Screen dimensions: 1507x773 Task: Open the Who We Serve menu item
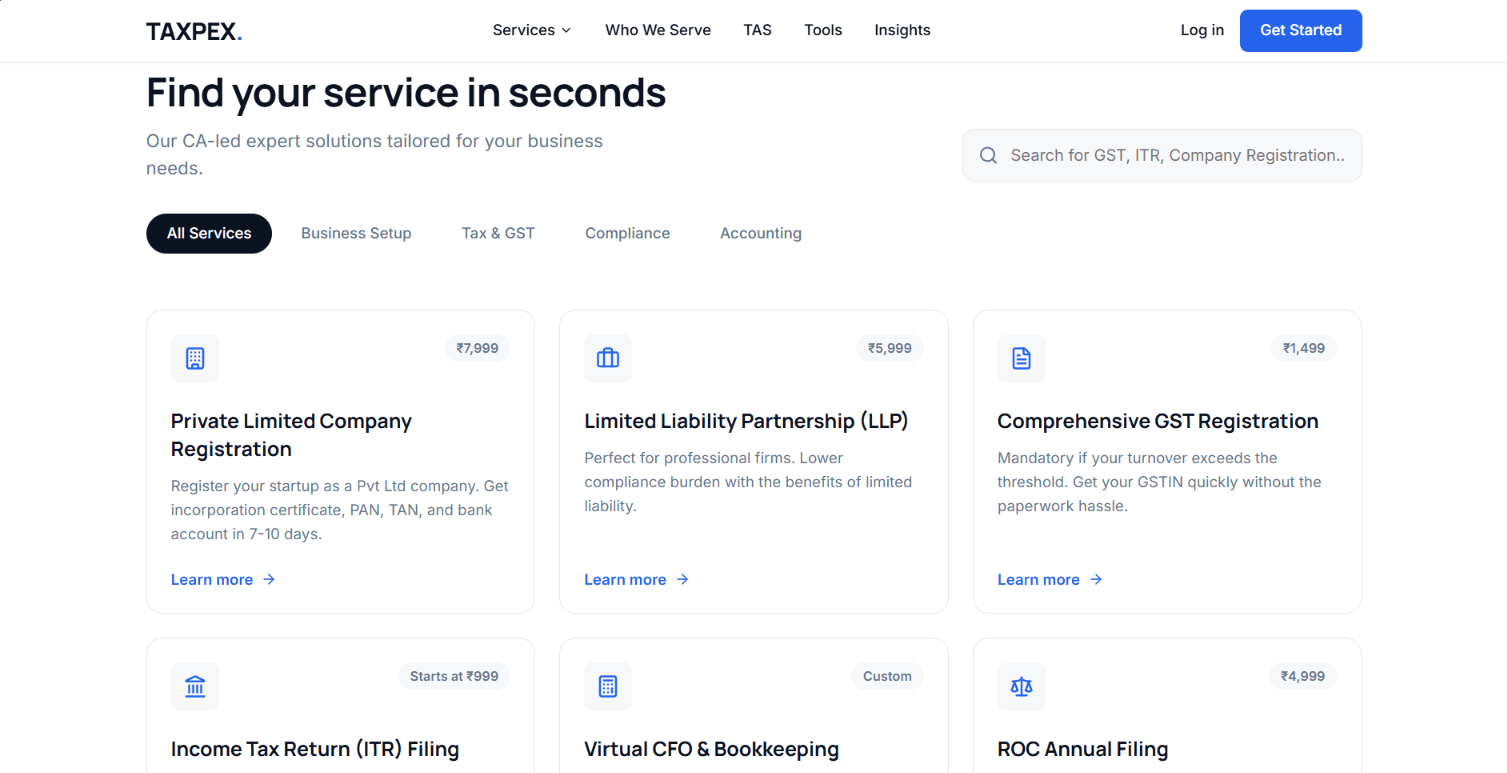pyautogui.click(x=658, y=30)
